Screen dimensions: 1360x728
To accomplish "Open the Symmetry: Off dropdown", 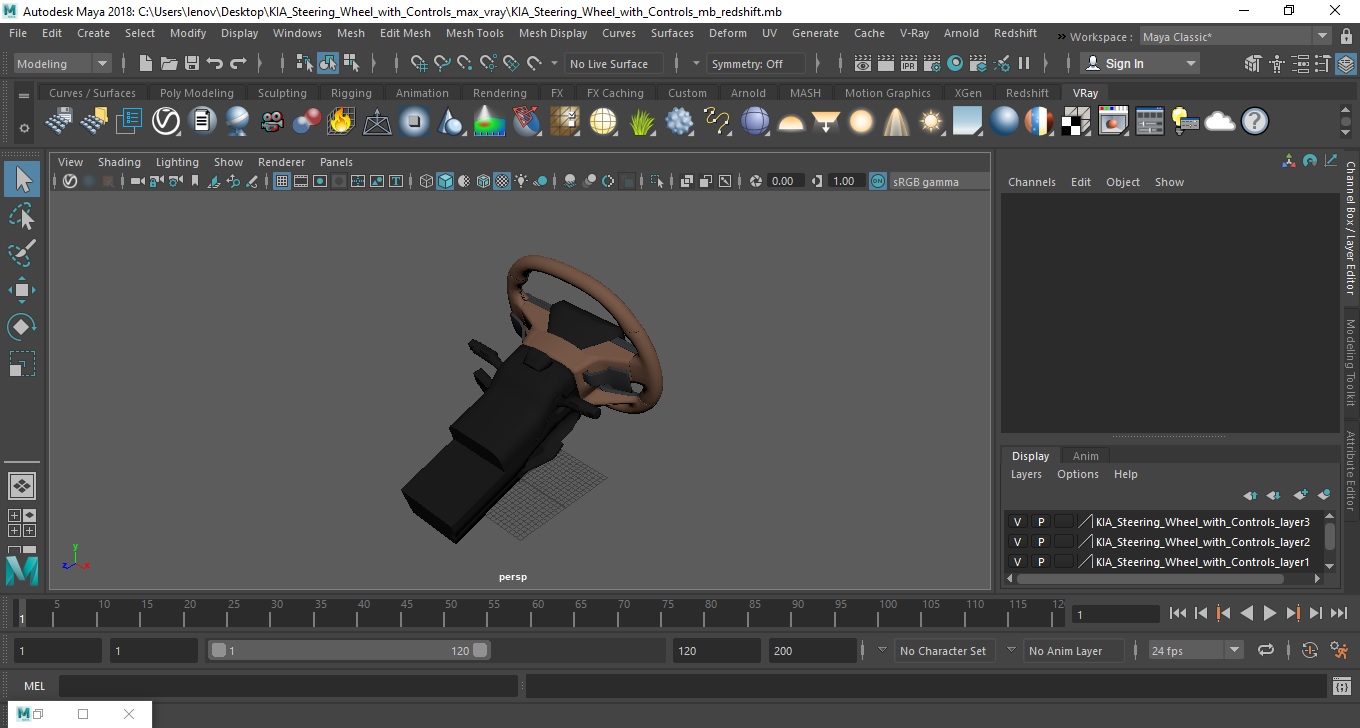I will 756,63.
